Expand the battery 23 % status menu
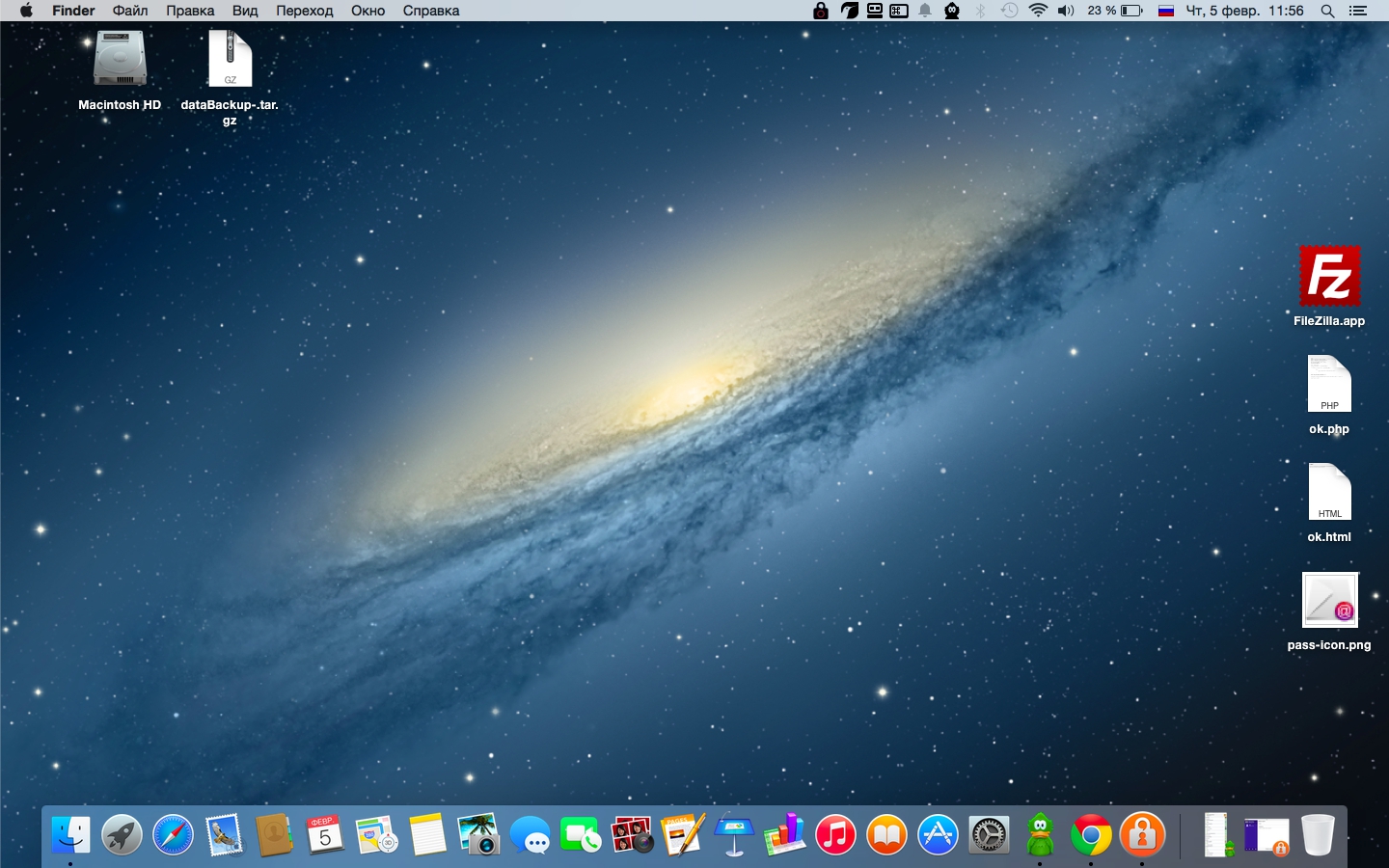This screenshot has width=1389, height=868. (x=1115, y=11)
